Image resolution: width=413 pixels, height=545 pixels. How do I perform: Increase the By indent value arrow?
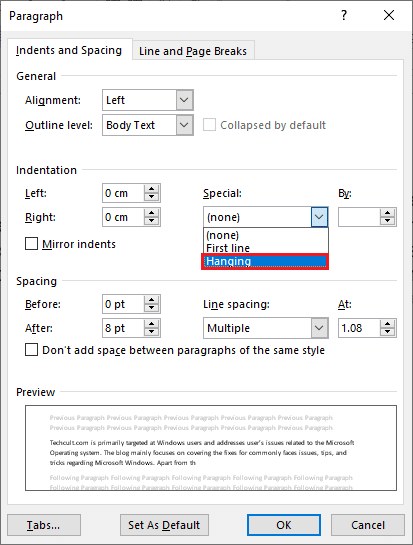(x=387, y=213)
